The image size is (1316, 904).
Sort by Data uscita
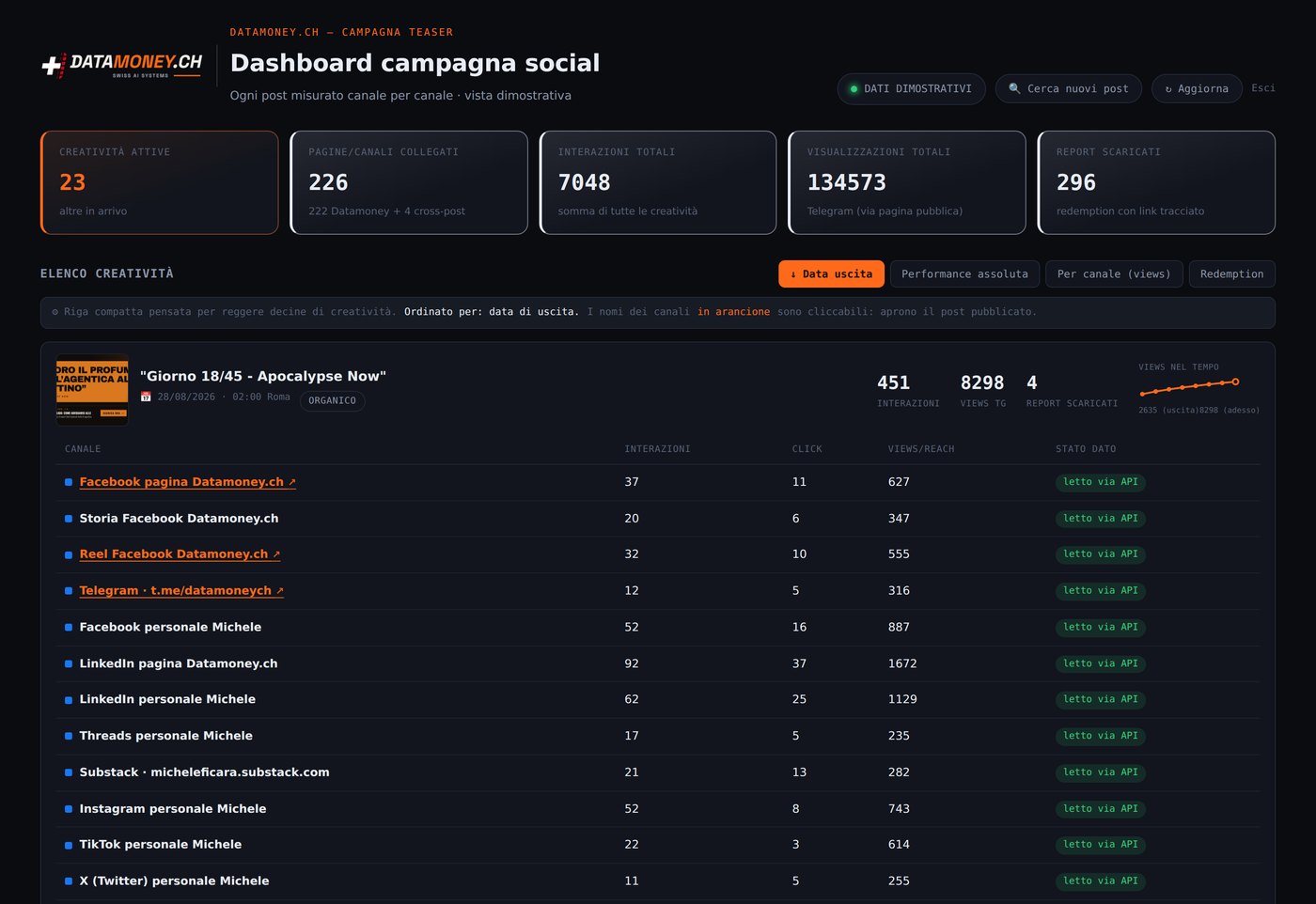pos(831,273)
